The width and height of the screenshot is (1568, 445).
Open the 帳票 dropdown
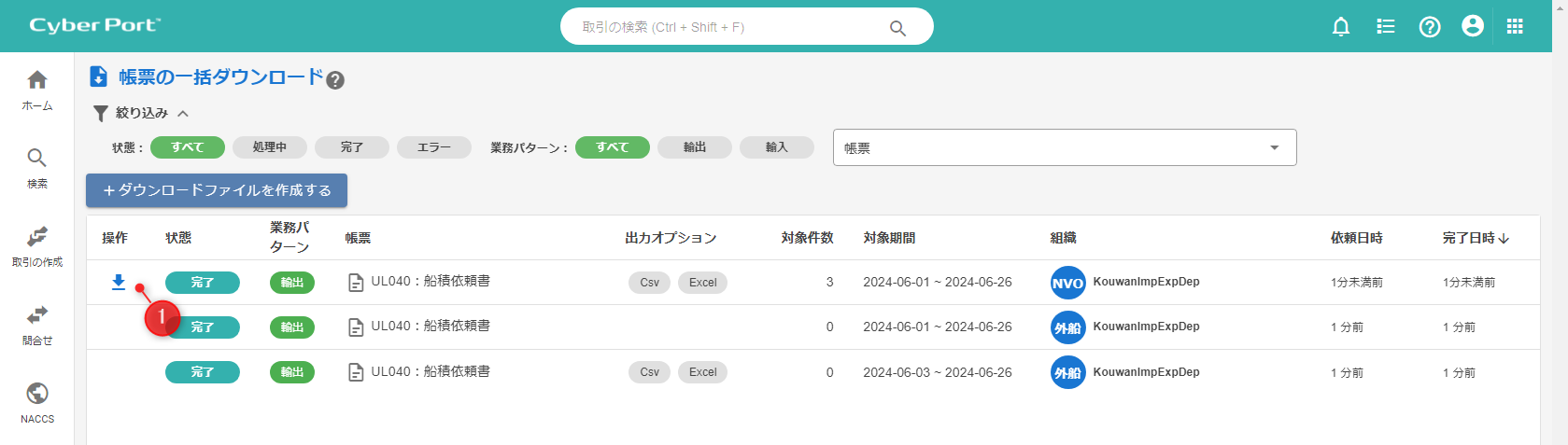1064,147
